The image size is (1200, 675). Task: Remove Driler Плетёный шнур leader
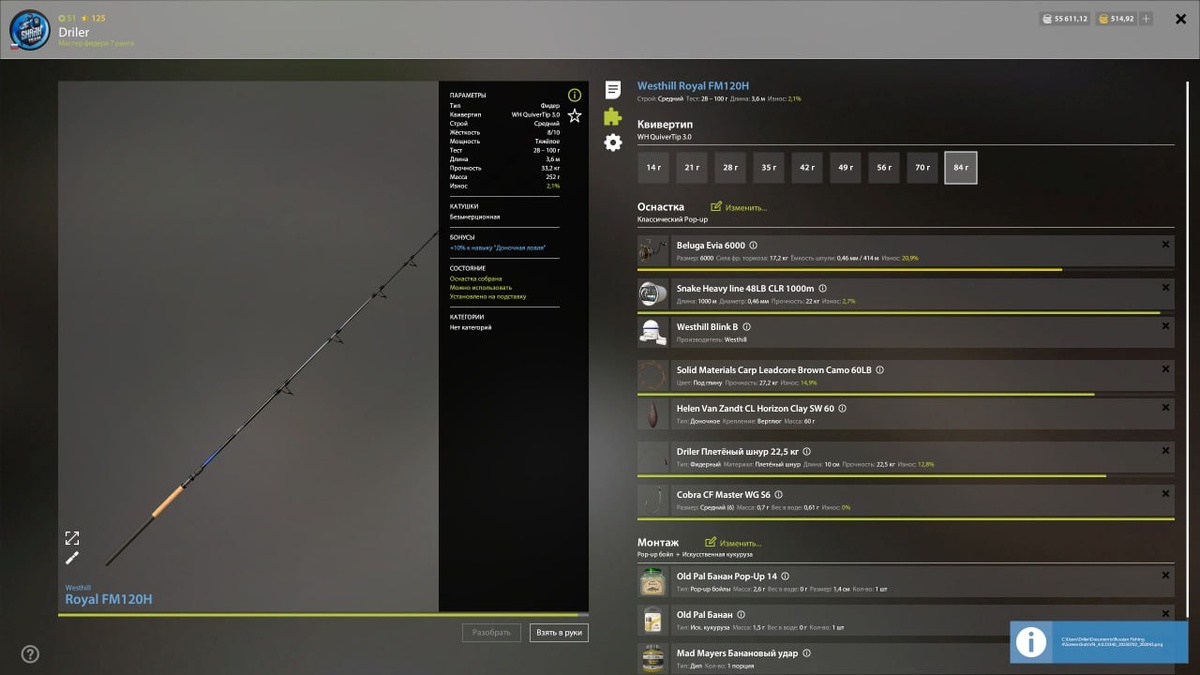[1165, 452]
